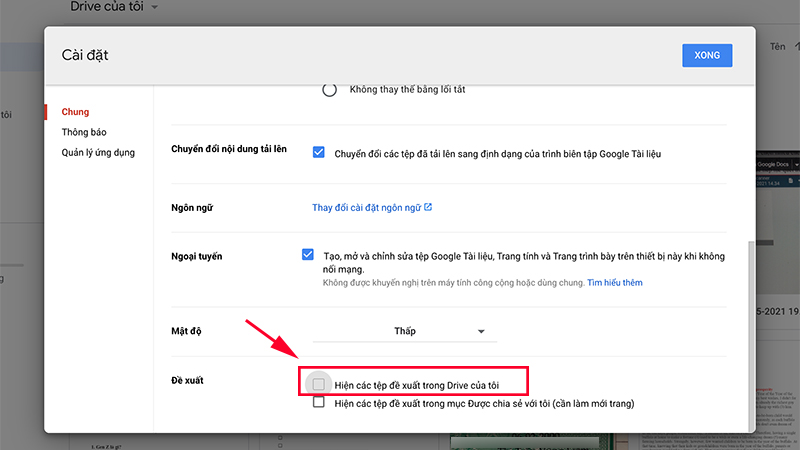Screen dimensions: 800x450
Task: Open the Google Docs thumbnail behind the dialog
Action: (778, 222)
